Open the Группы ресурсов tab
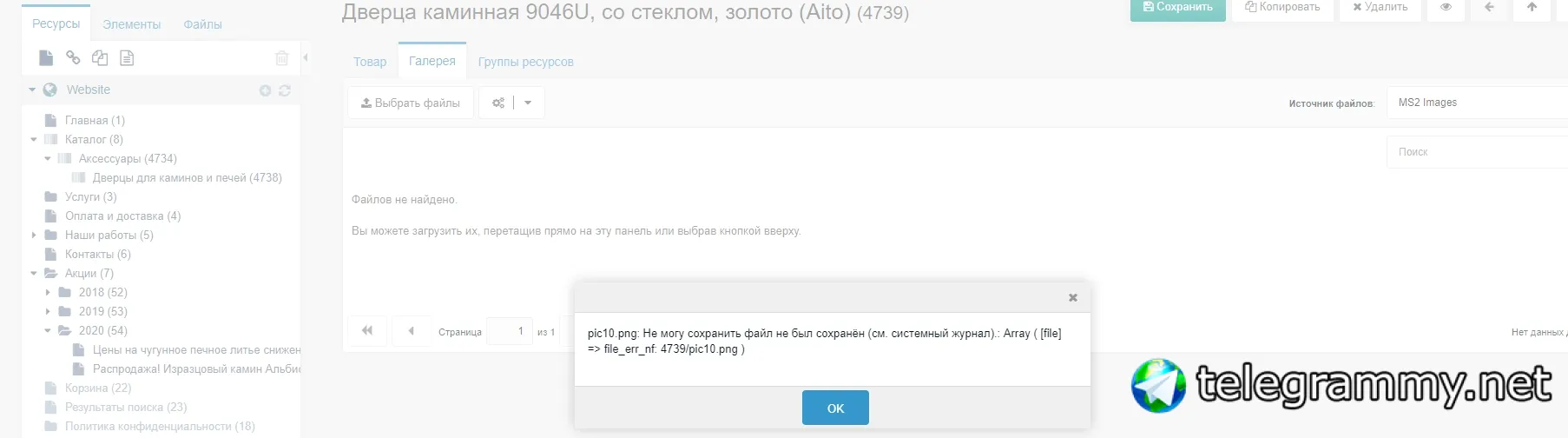The height and width of the screenshot is (438, 1568). coord(525,62)
